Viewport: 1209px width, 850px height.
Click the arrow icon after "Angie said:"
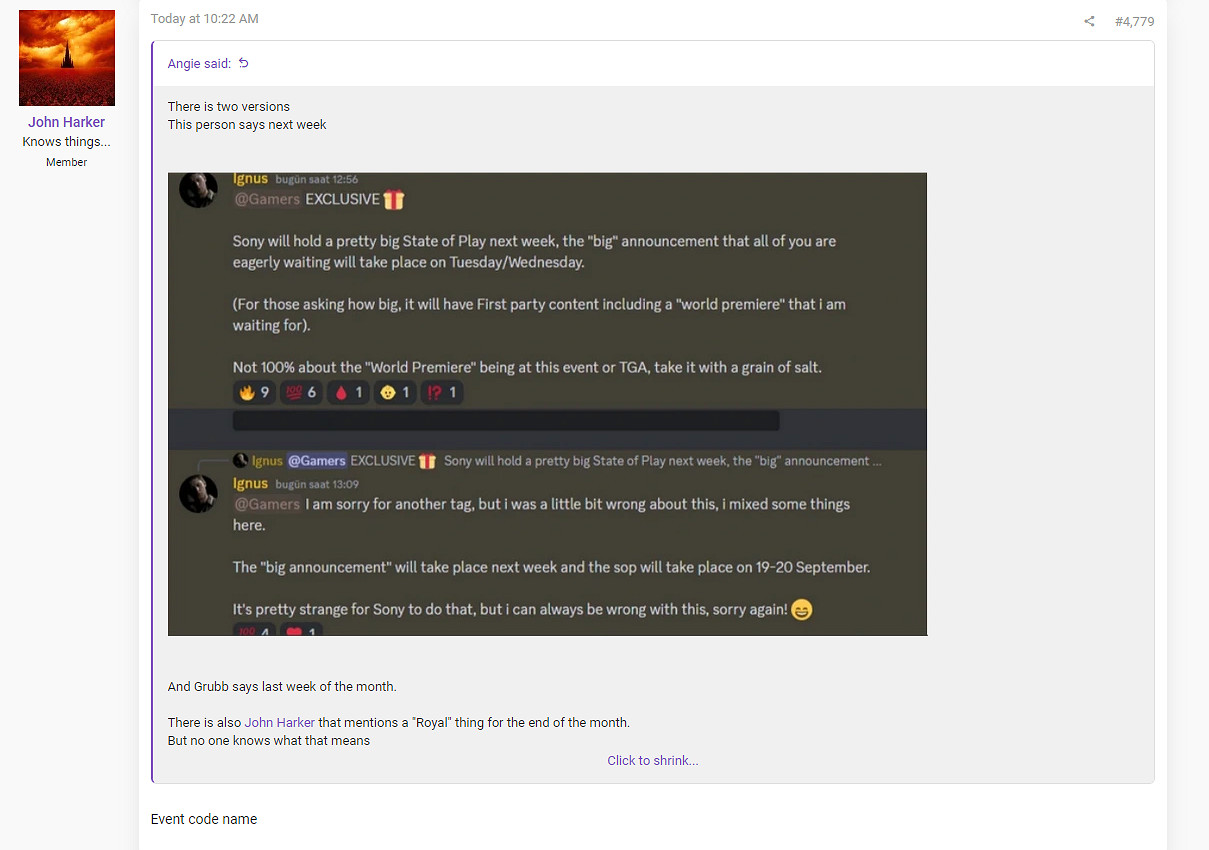coord(243,63)
